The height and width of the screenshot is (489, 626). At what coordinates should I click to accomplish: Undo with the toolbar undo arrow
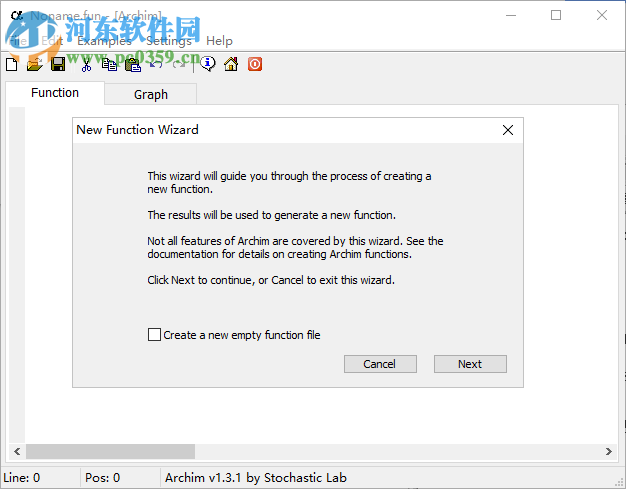tap(156, 64)
